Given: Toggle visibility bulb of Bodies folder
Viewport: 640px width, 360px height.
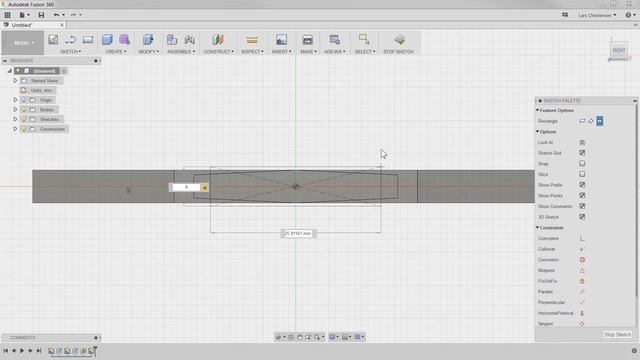Looking at the screenshot, I should point(24,110).
